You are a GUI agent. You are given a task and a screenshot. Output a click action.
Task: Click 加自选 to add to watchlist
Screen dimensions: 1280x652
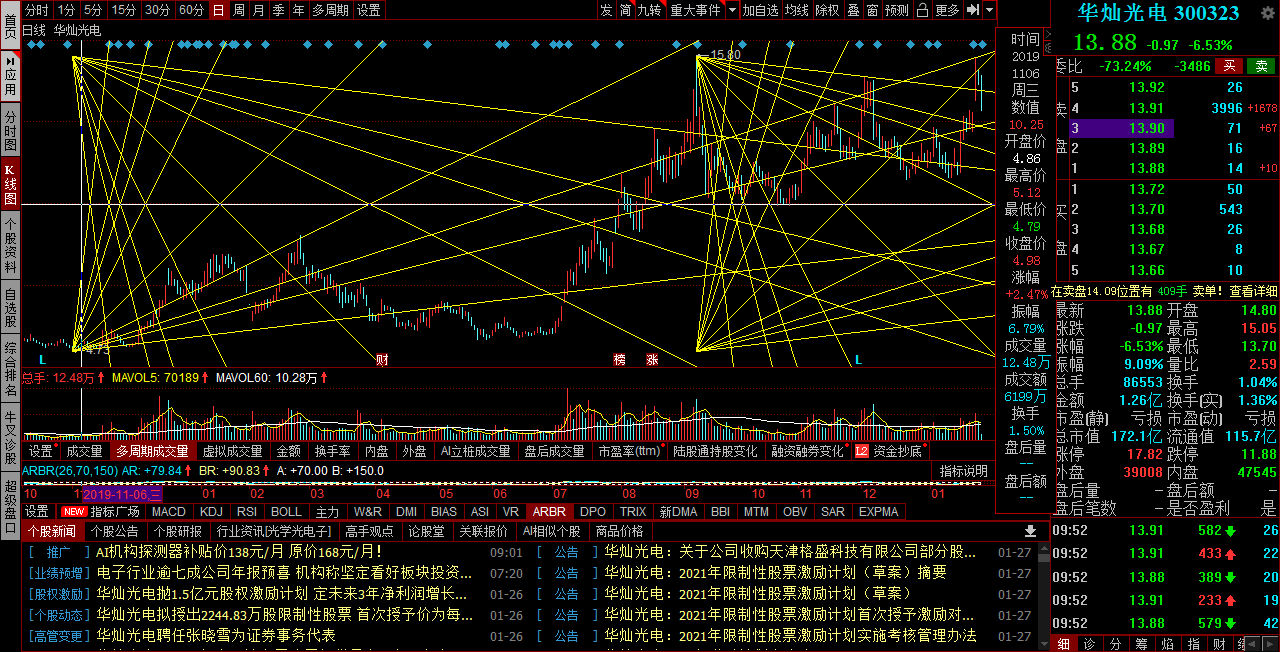coord(760,10)
